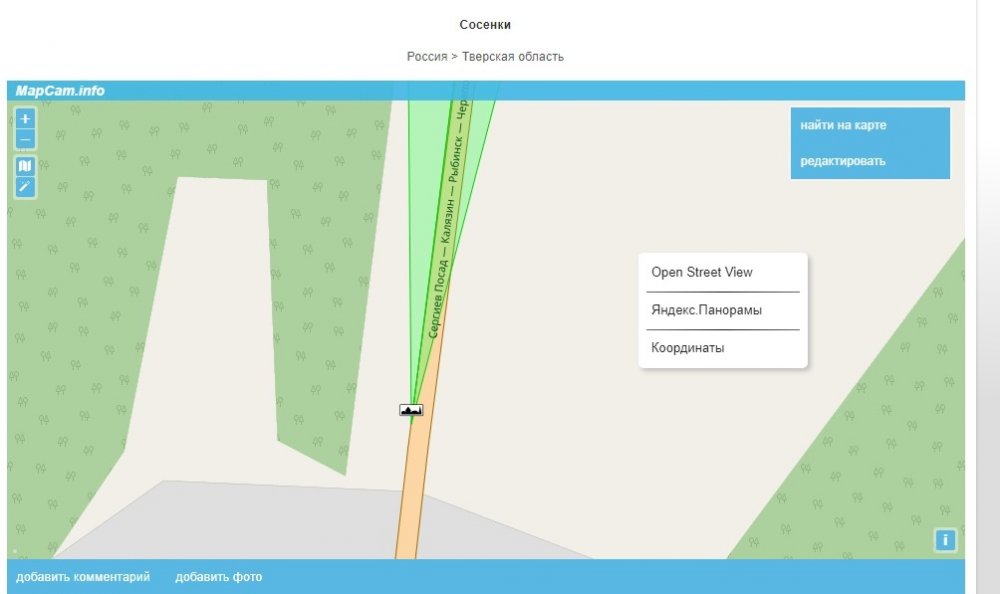Zoom in on the map
This screenshot has width=1000, height=594.
(x=25, y=119)
